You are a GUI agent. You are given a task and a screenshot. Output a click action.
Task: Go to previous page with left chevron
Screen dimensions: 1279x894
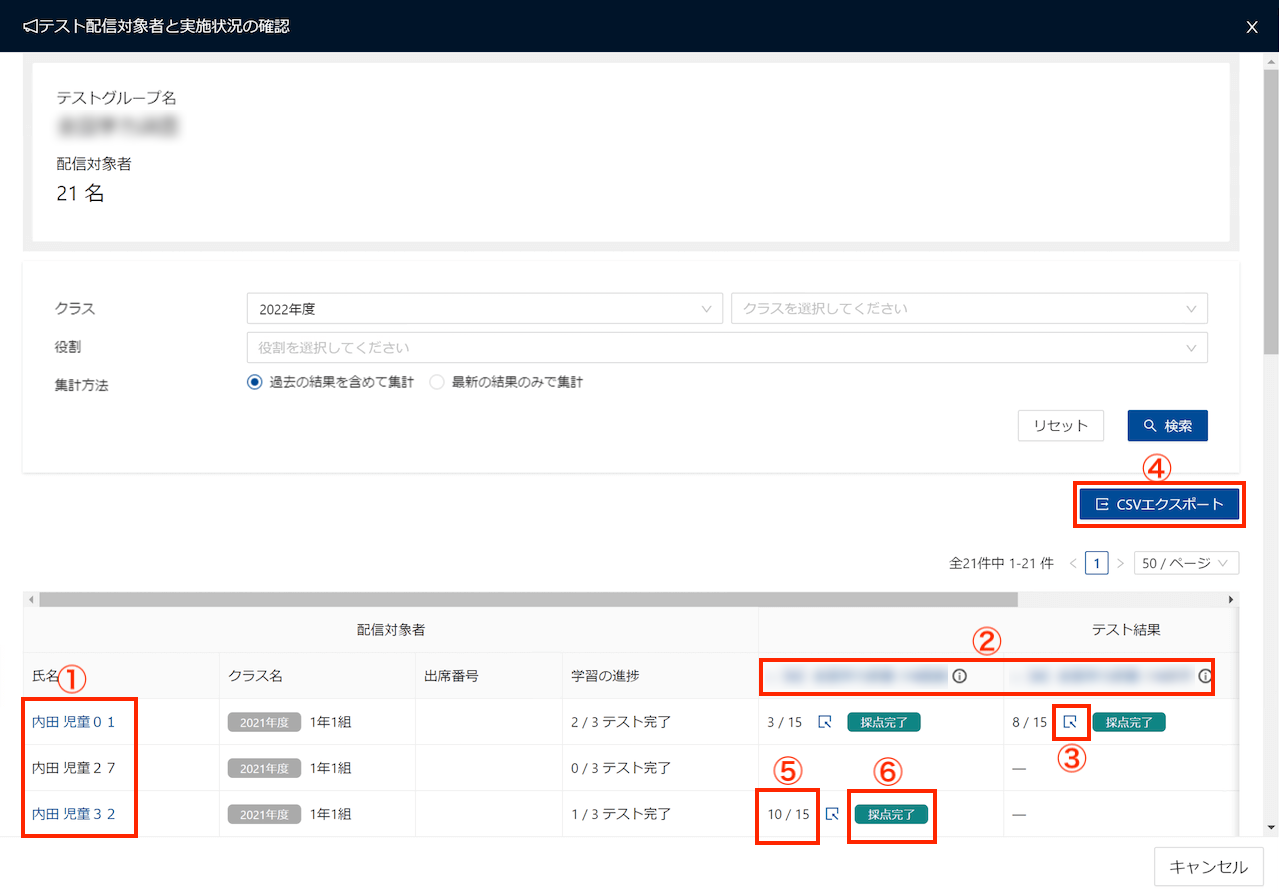tap(1073, 563)
